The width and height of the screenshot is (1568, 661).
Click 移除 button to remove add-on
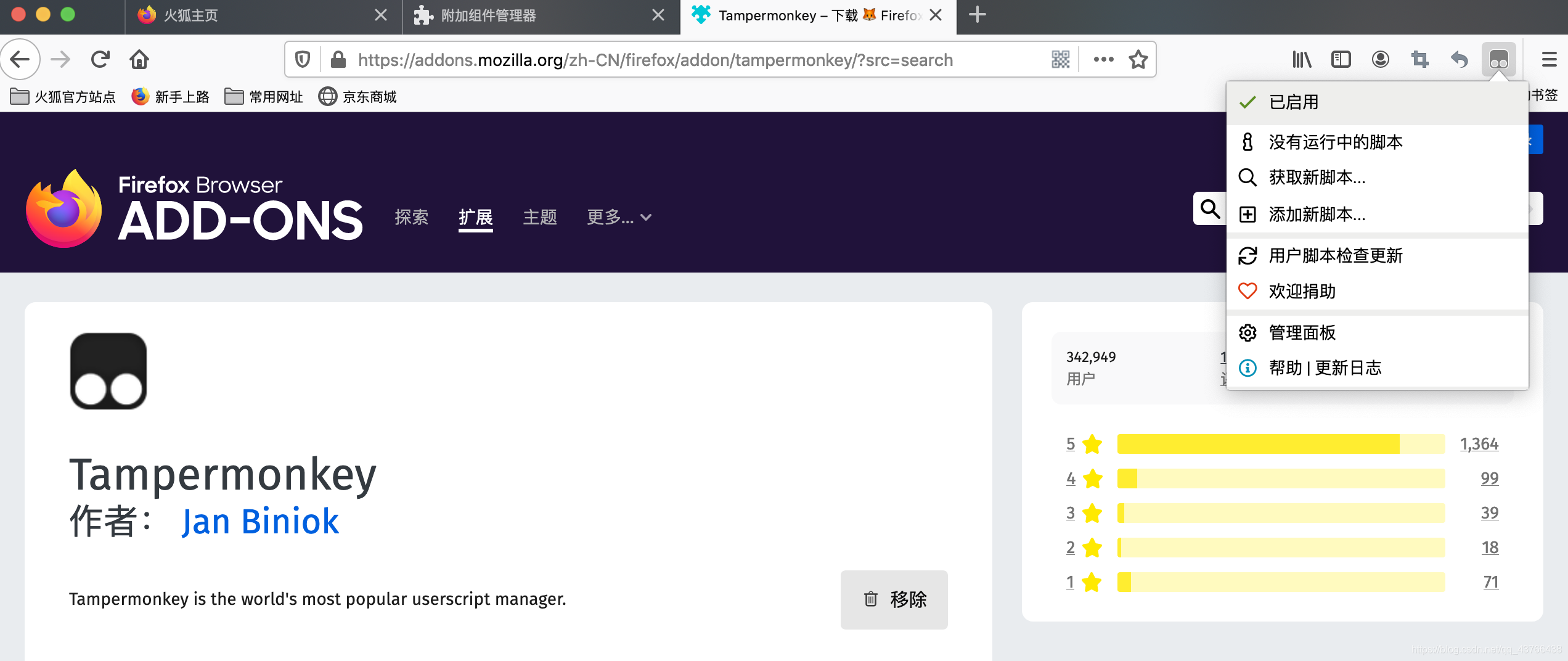894,599
